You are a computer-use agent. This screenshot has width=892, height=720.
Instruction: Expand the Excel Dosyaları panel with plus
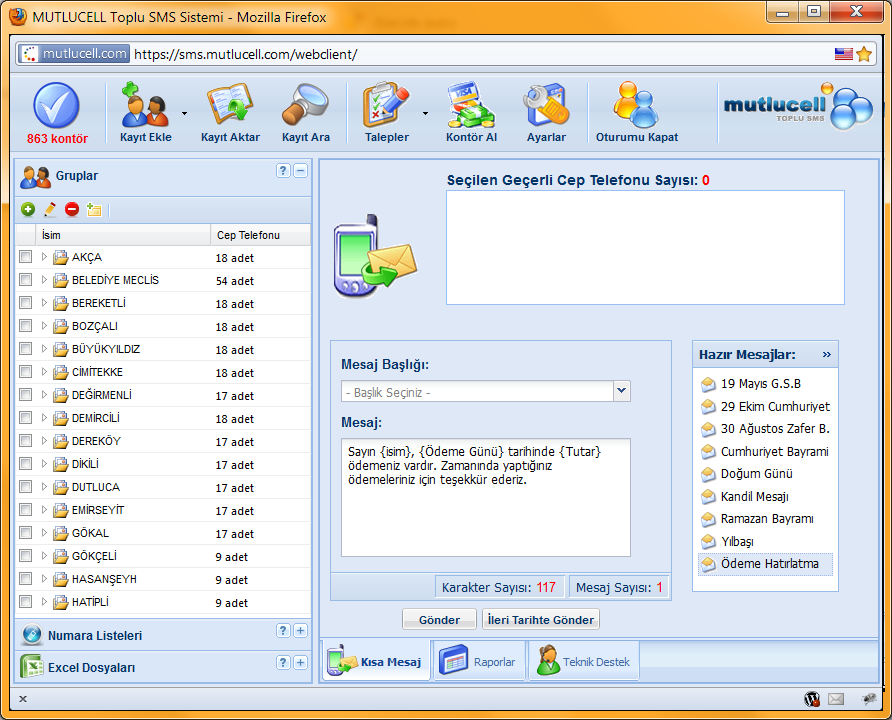pyautogui.click(x=300, y=663)
